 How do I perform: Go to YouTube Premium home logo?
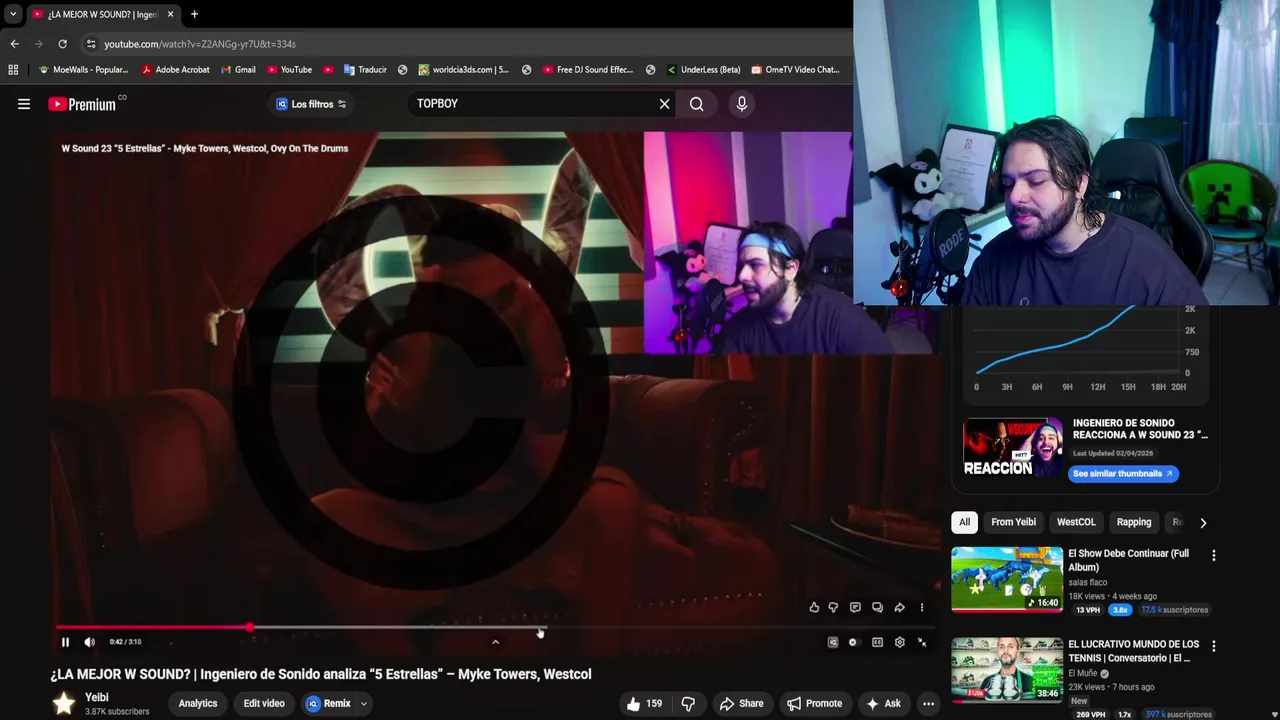pos(82,104)
